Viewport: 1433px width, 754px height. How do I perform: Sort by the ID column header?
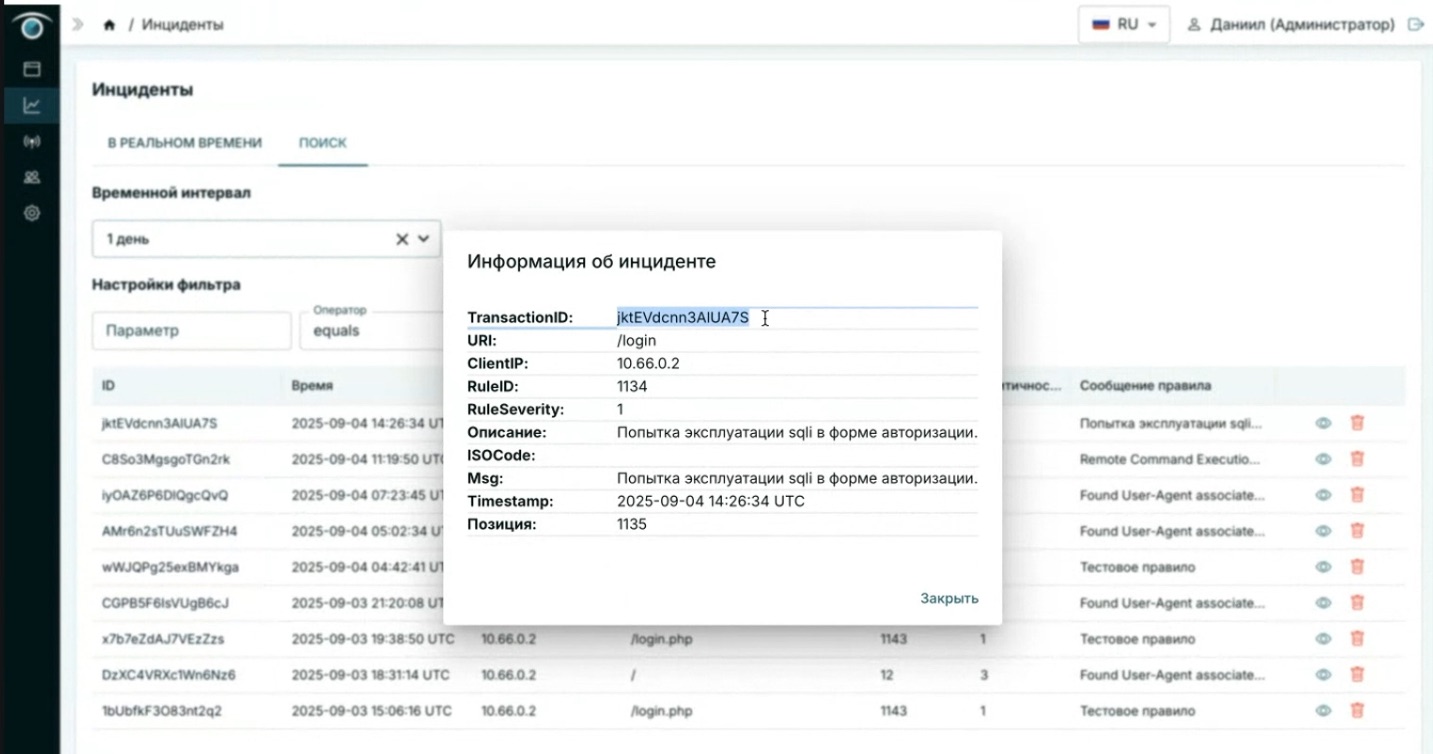(108, 385)
